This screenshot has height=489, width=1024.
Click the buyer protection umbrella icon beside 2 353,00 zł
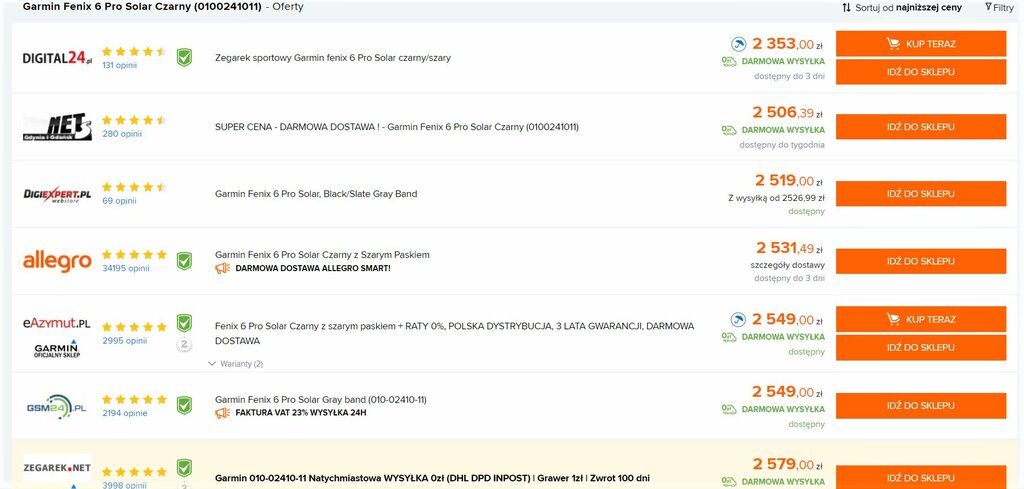point(738,44)
